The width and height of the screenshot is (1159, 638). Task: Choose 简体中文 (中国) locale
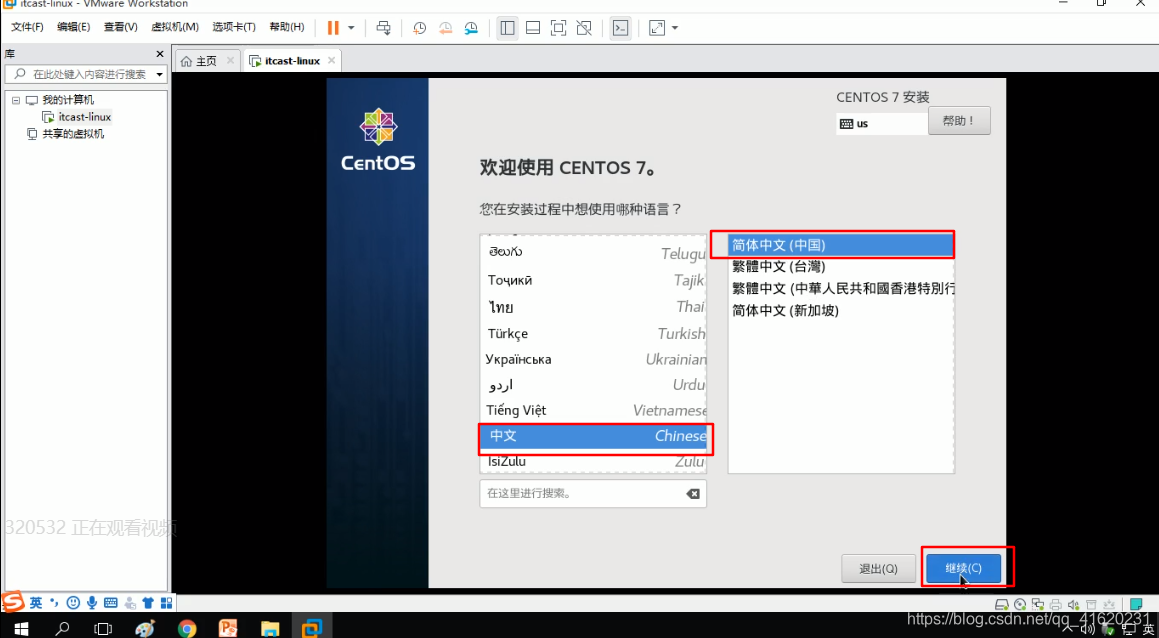point(841,245)
